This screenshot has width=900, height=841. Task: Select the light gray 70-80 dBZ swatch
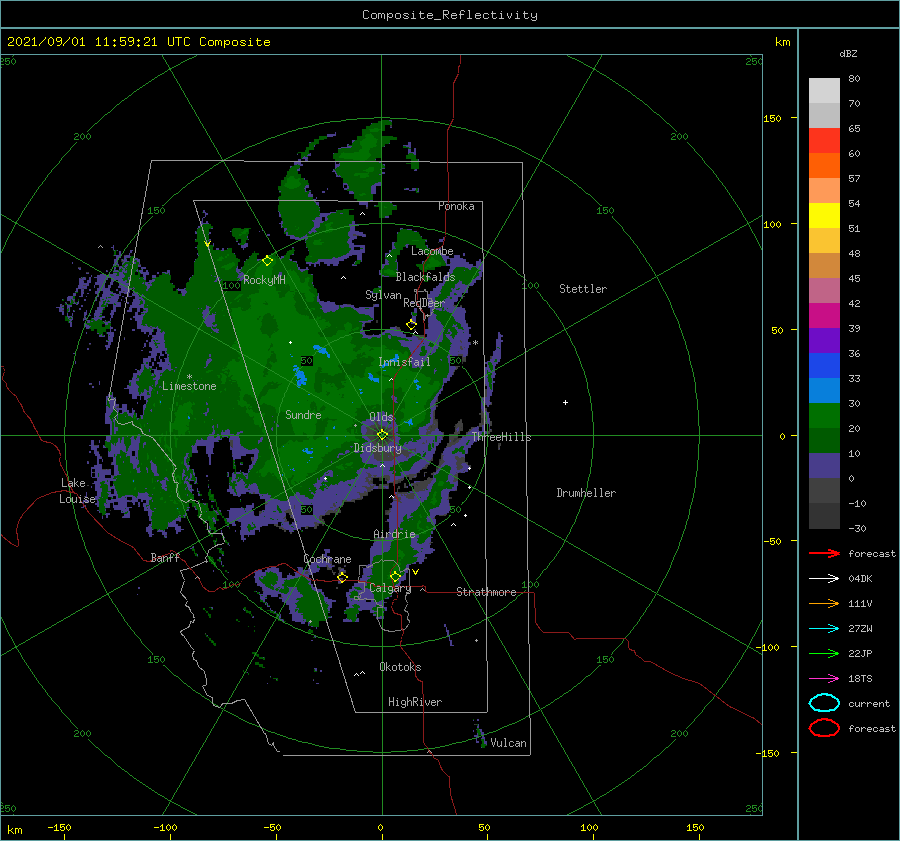click(x=824, y=90)
